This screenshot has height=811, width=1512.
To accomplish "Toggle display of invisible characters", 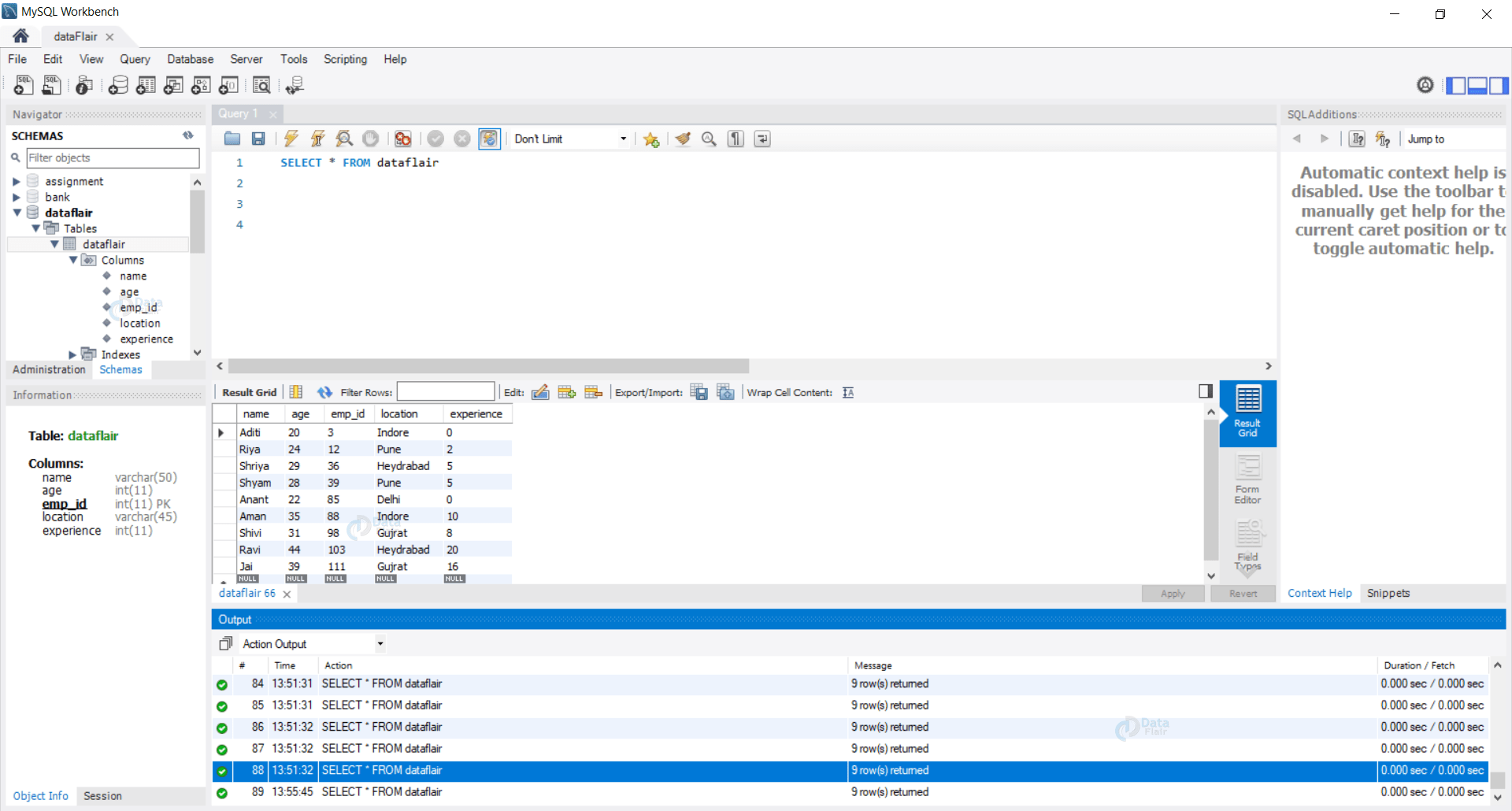I will (x=735, y=139).
